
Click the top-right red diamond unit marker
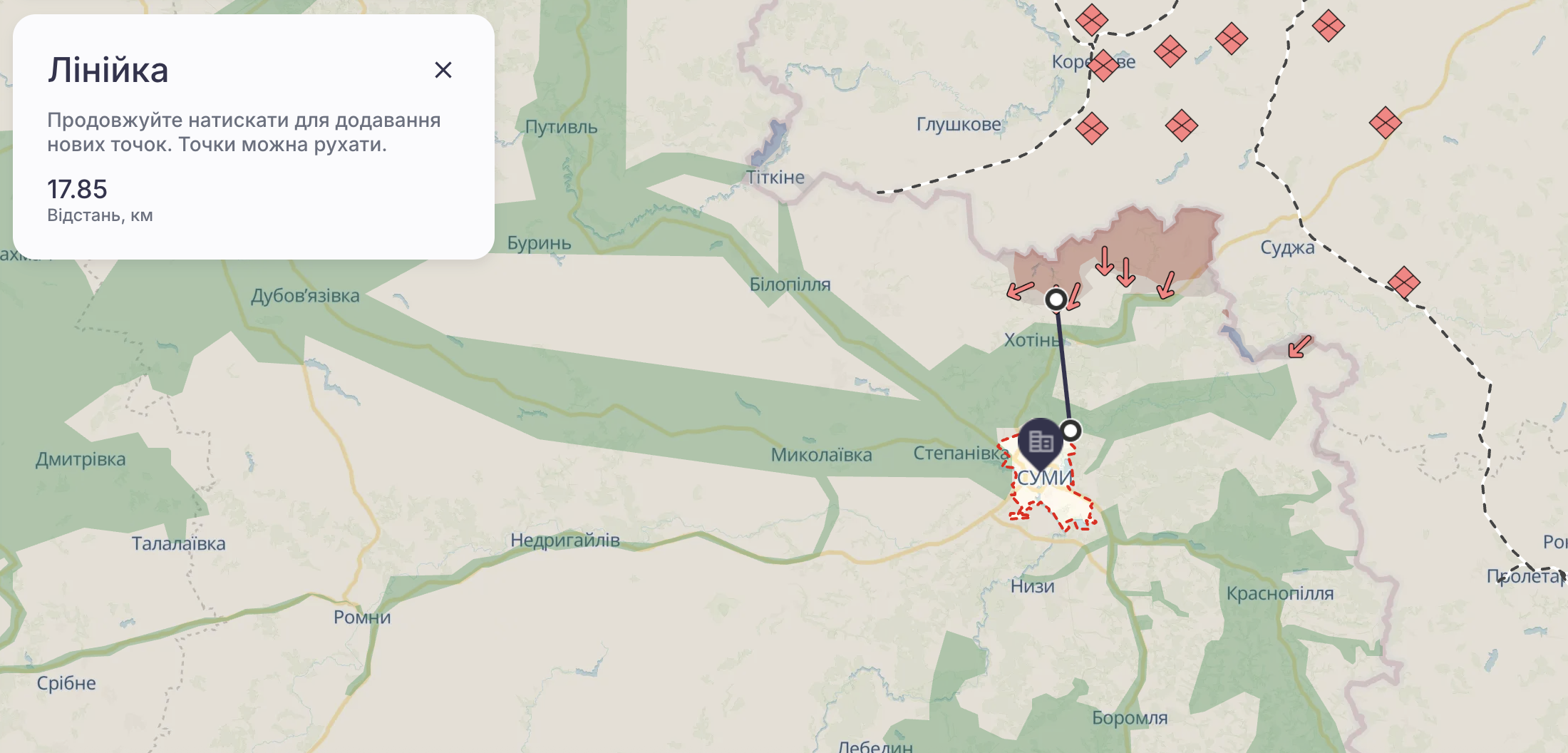click(x=1328, y=26)
